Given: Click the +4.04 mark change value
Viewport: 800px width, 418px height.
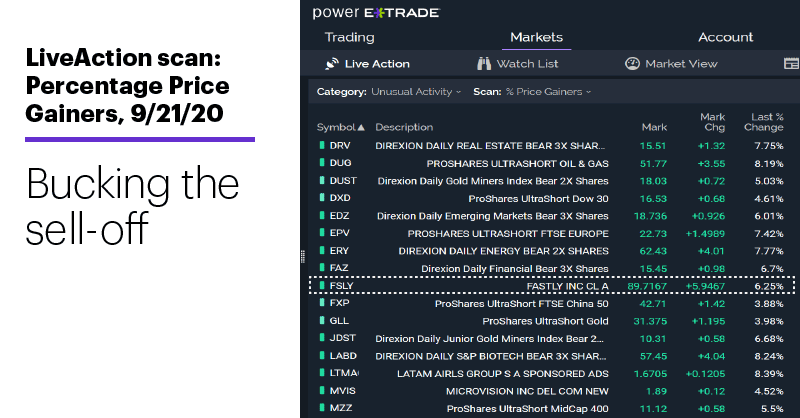Looking at the screenshot, I should (711, 356).
